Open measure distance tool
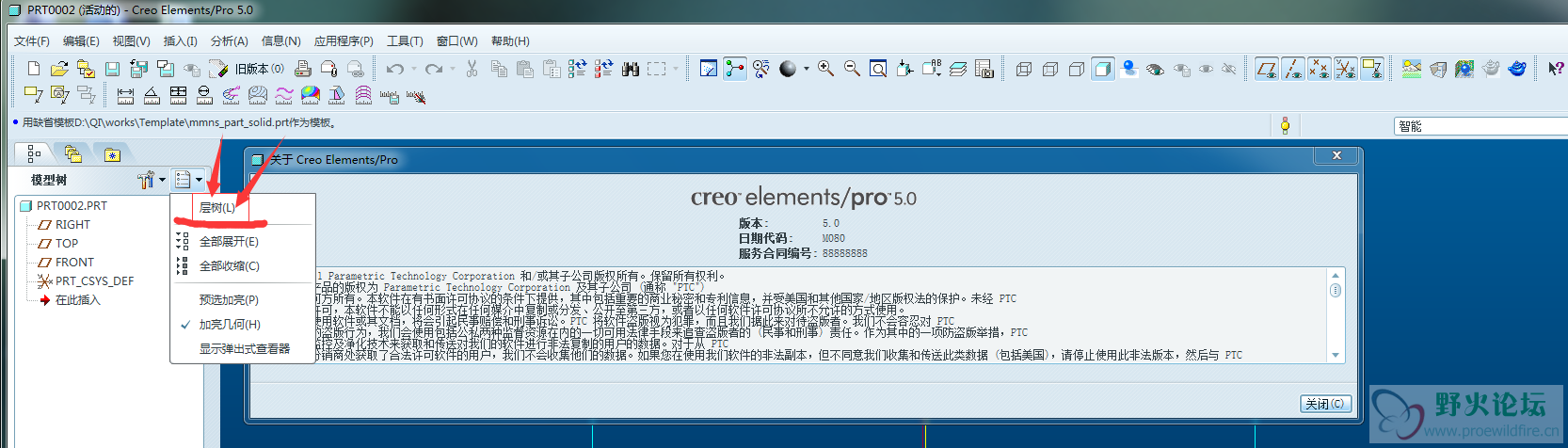 [125, 94]
